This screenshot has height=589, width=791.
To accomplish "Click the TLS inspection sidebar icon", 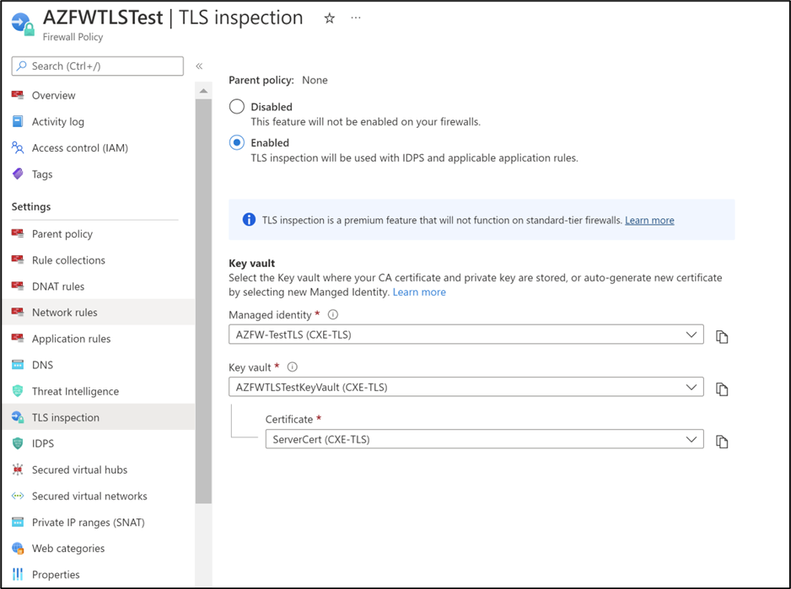I will coord(18,417).
